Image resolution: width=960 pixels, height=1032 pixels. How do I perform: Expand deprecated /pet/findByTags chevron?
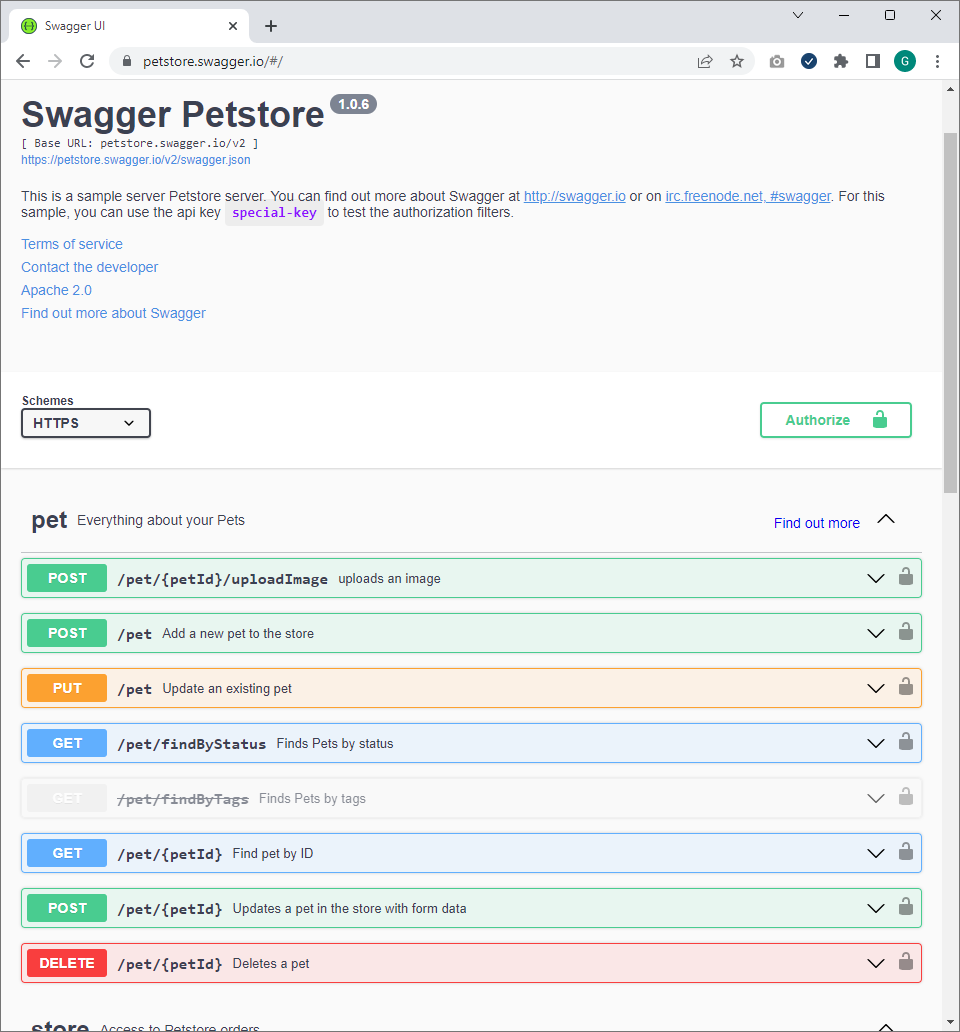(x=876, y=798)
